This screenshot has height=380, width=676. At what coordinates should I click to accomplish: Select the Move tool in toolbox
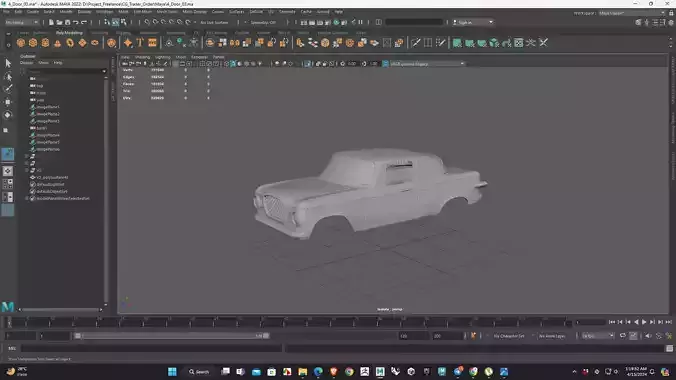(8, 102)
